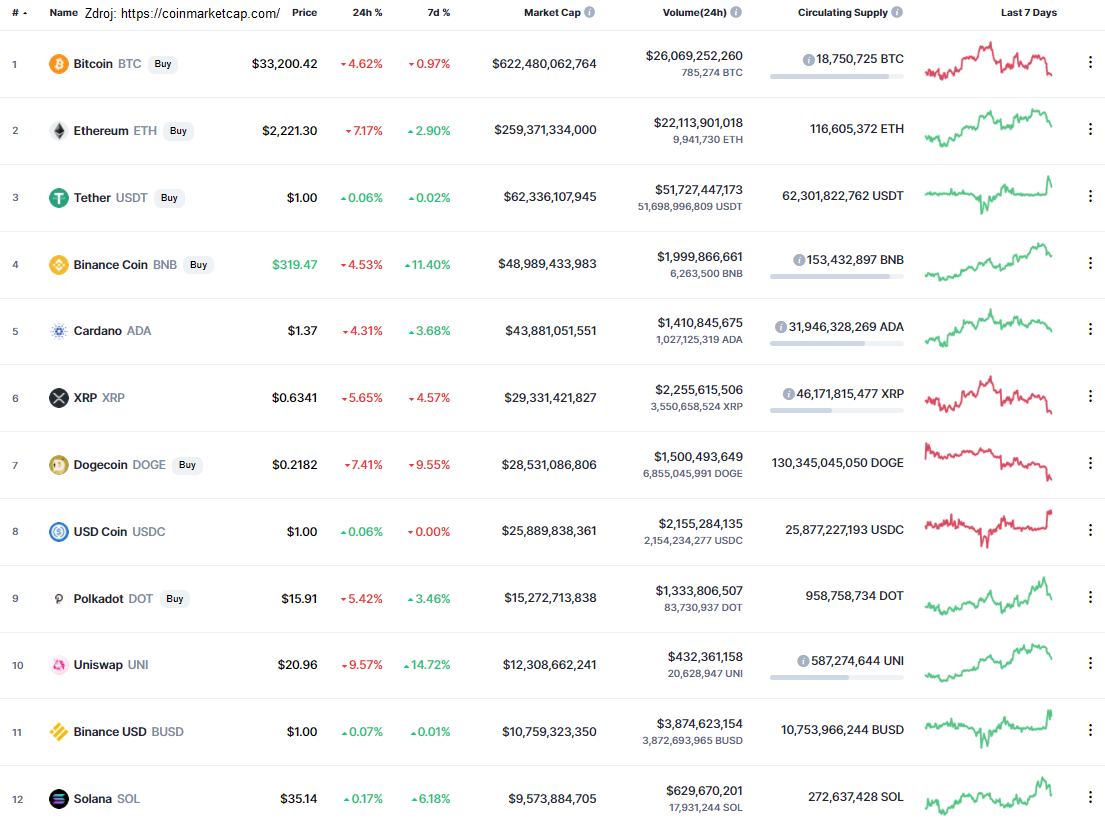Click the Uniswap logo icon

[x=59, y=665]
